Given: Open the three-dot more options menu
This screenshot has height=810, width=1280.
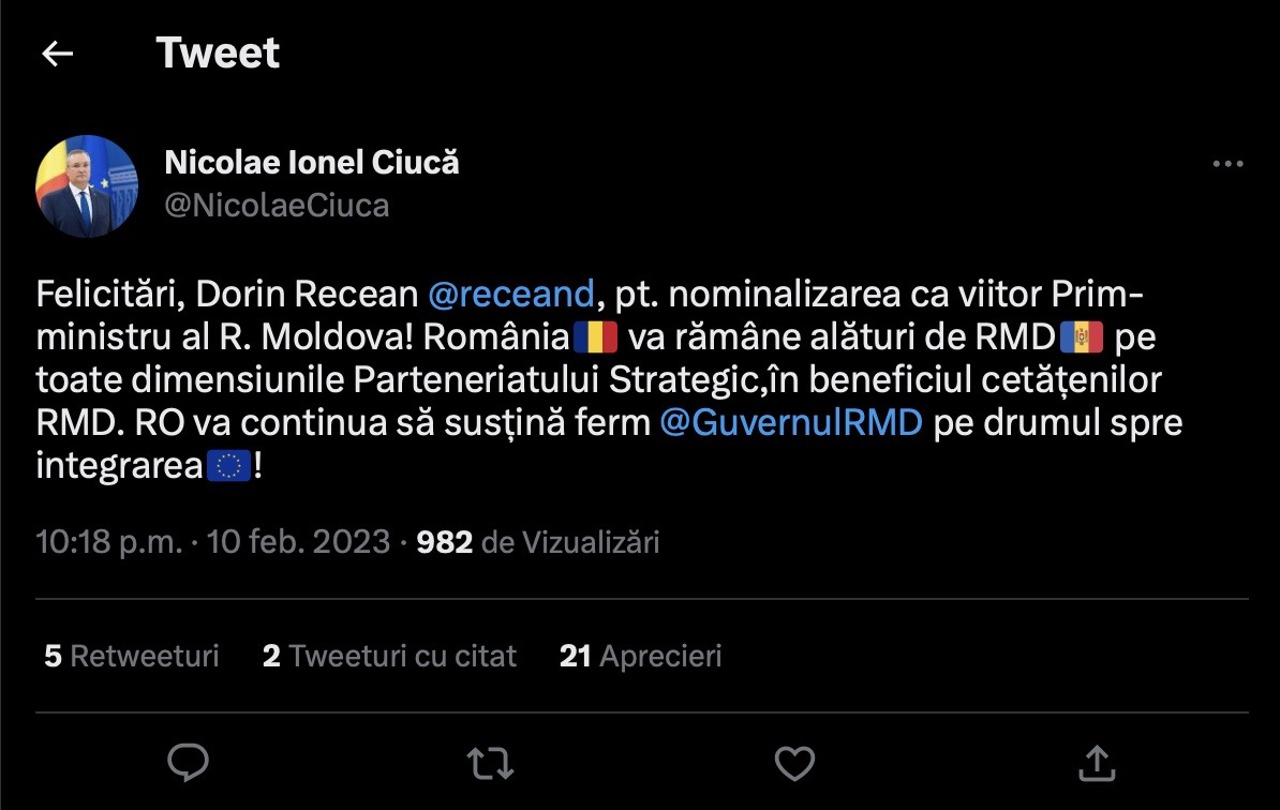Looking at the screenshot, I should pyautogui.click(x=1227, y=165).
